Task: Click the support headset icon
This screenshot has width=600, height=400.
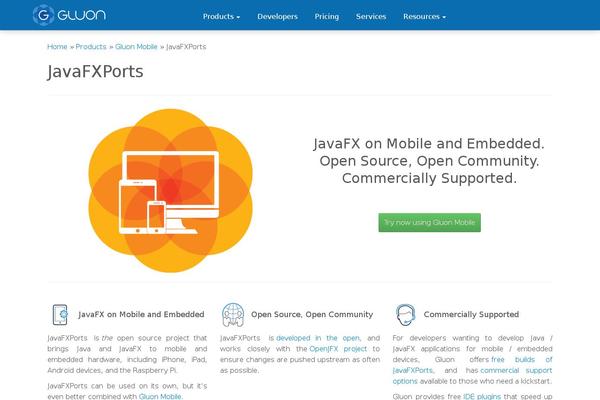Action: (406, 315)
